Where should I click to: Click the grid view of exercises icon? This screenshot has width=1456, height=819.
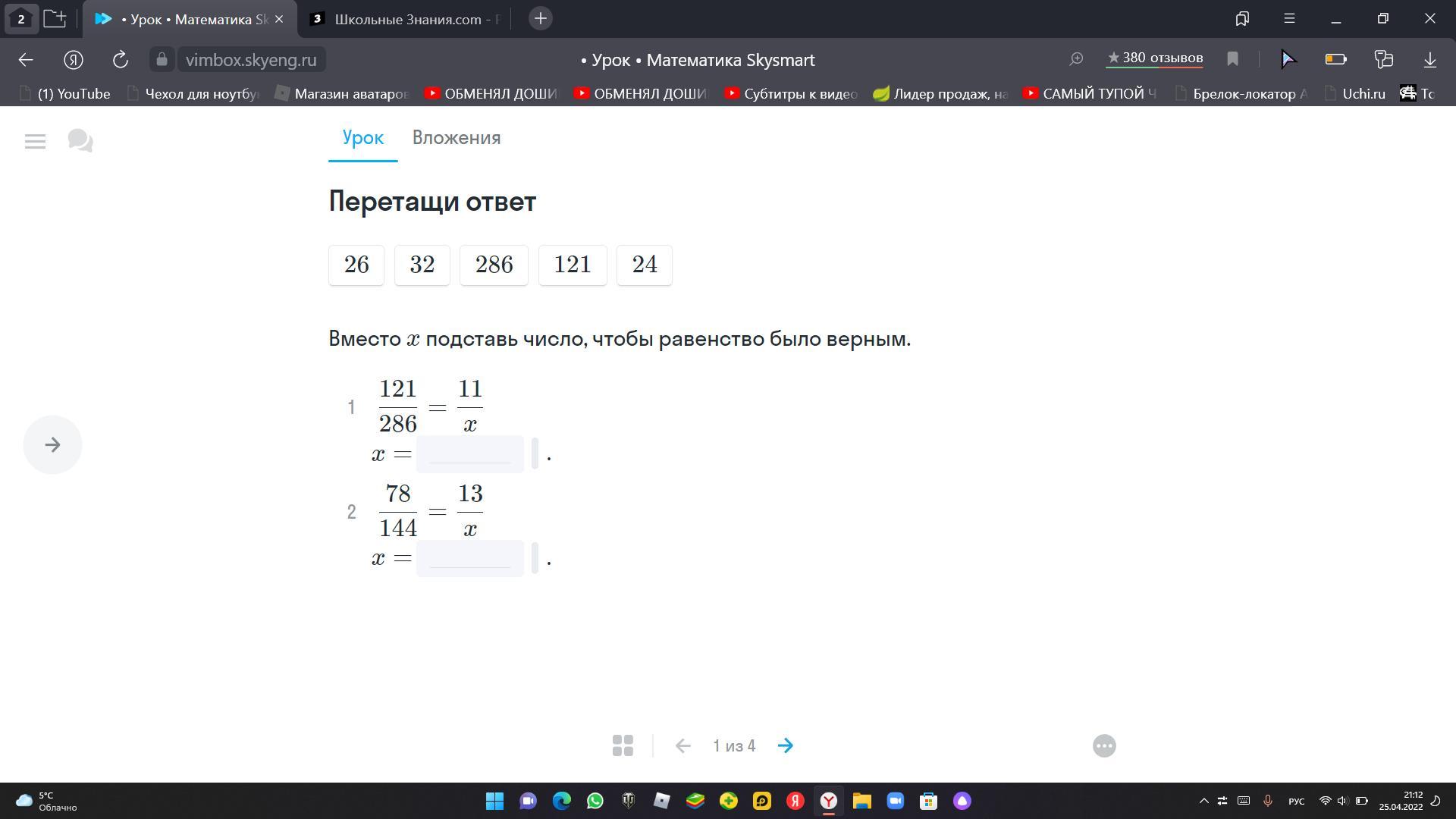click(623, 745)
